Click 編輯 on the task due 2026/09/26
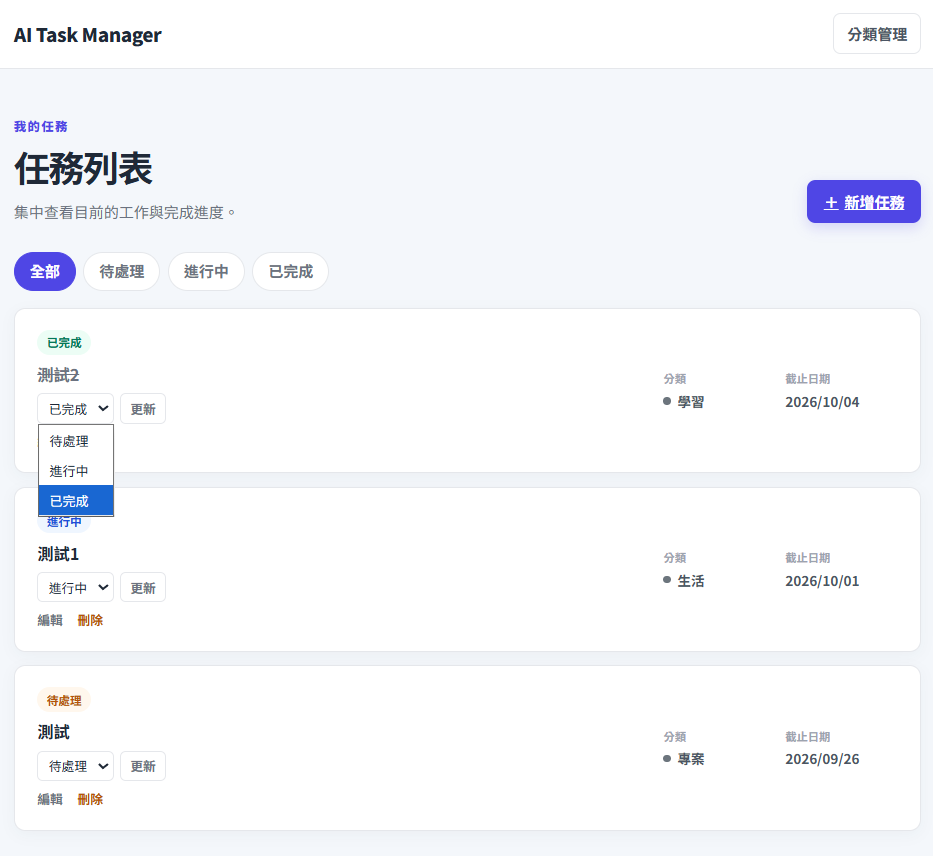The image size is (933, 856). [50, 799]
